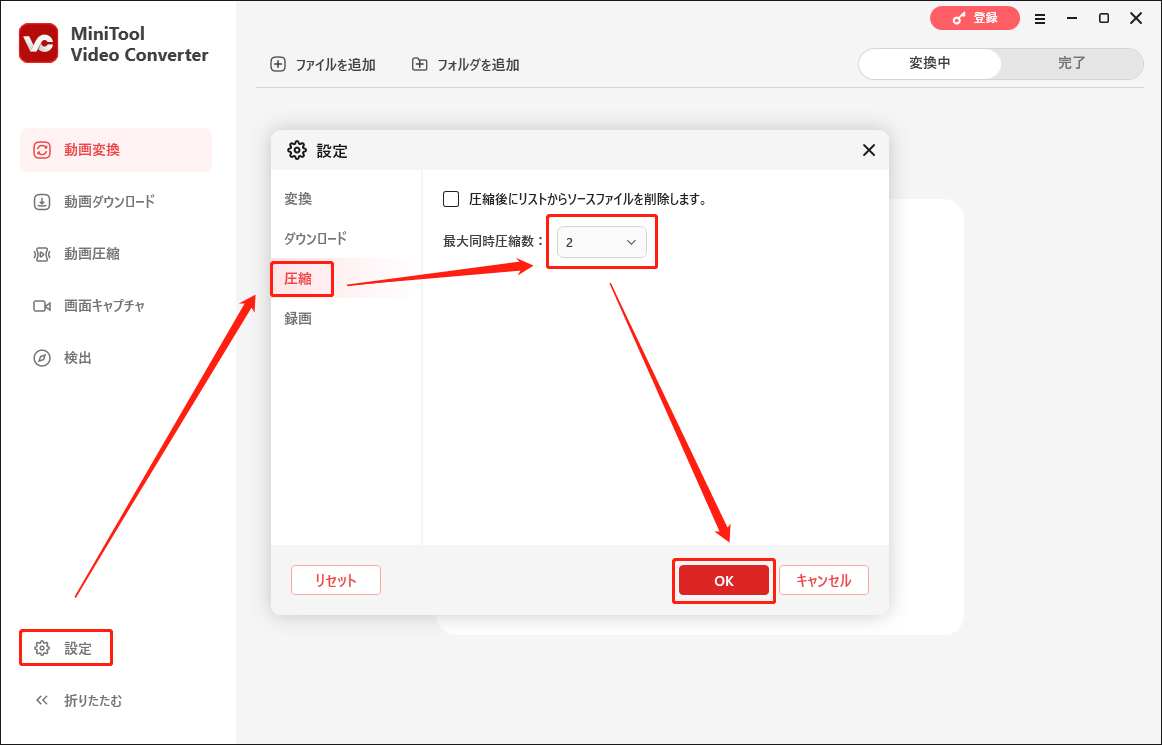Click the 画面キャプチャ camera icon
This screenshot has width=1162, height=745.
42,306
